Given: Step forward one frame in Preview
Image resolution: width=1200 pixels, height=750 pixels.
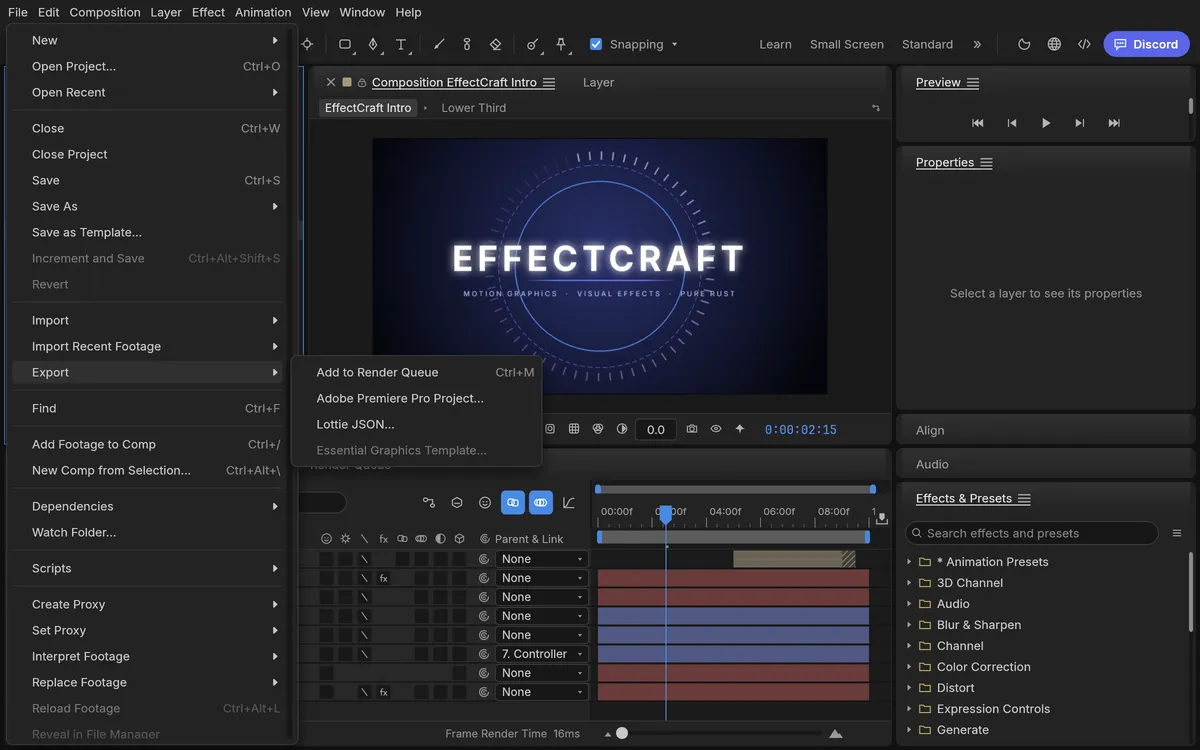Looking at the screenshot, I should [1080, 123].
